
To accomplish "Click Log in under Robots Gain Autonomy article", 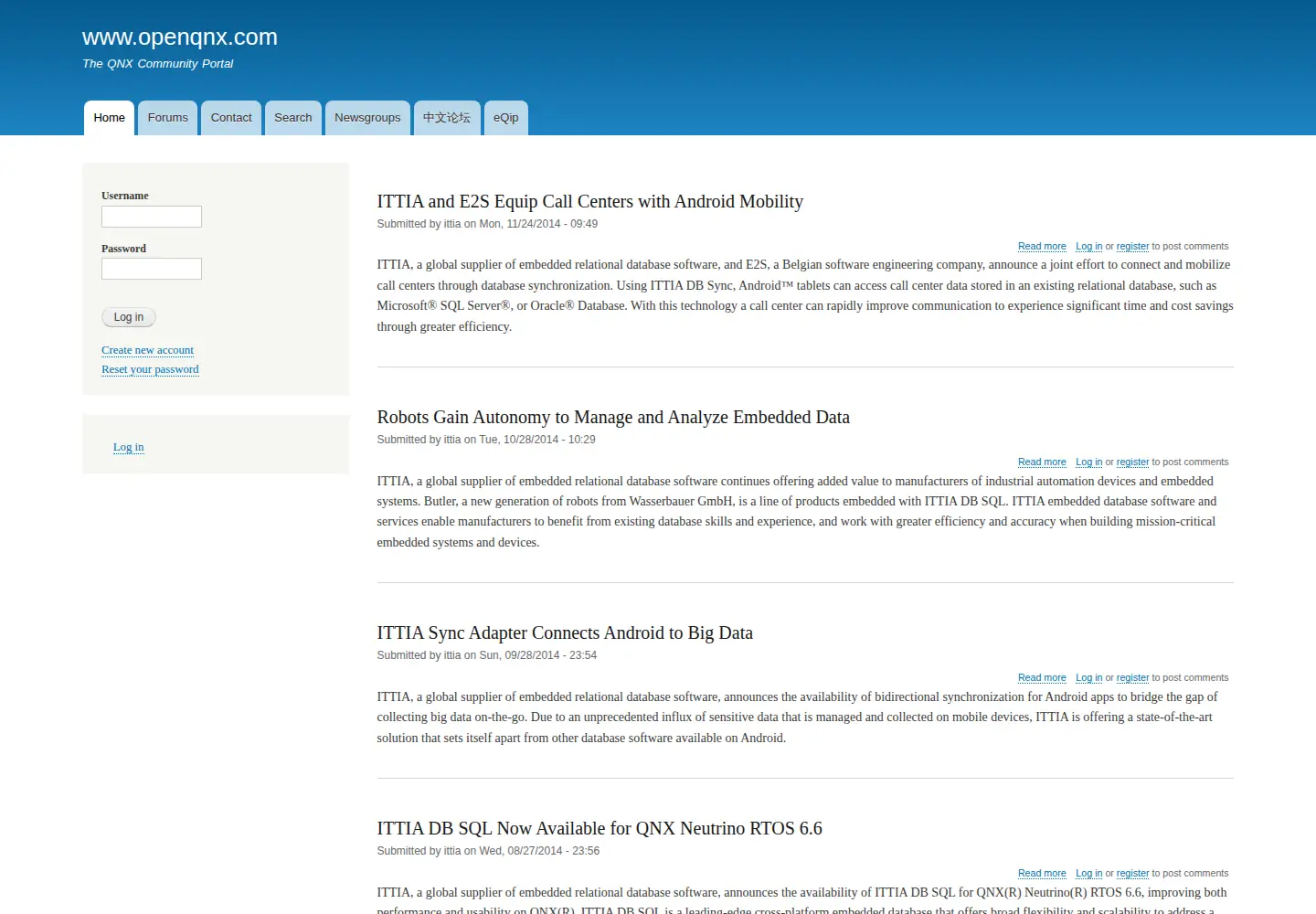I will coord(1088,462).
